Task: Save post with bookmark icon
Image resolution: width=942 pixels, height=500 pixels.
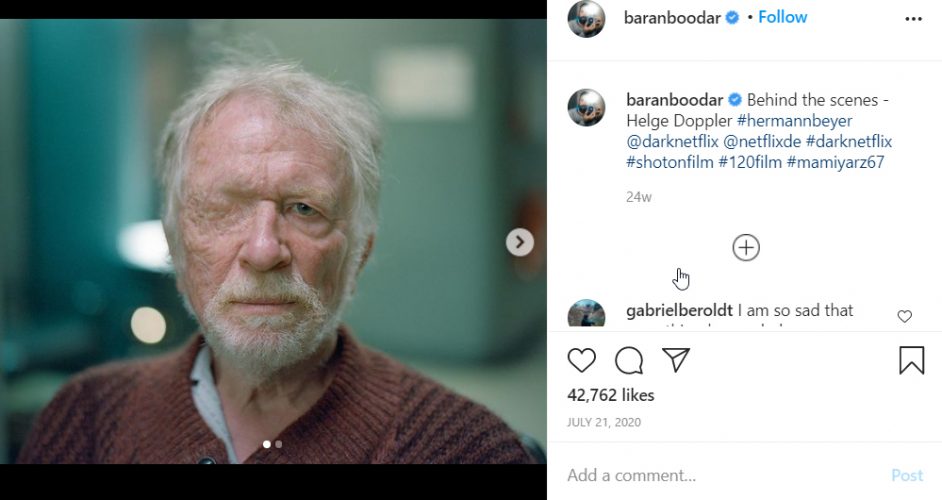Action: coord(911,361)
